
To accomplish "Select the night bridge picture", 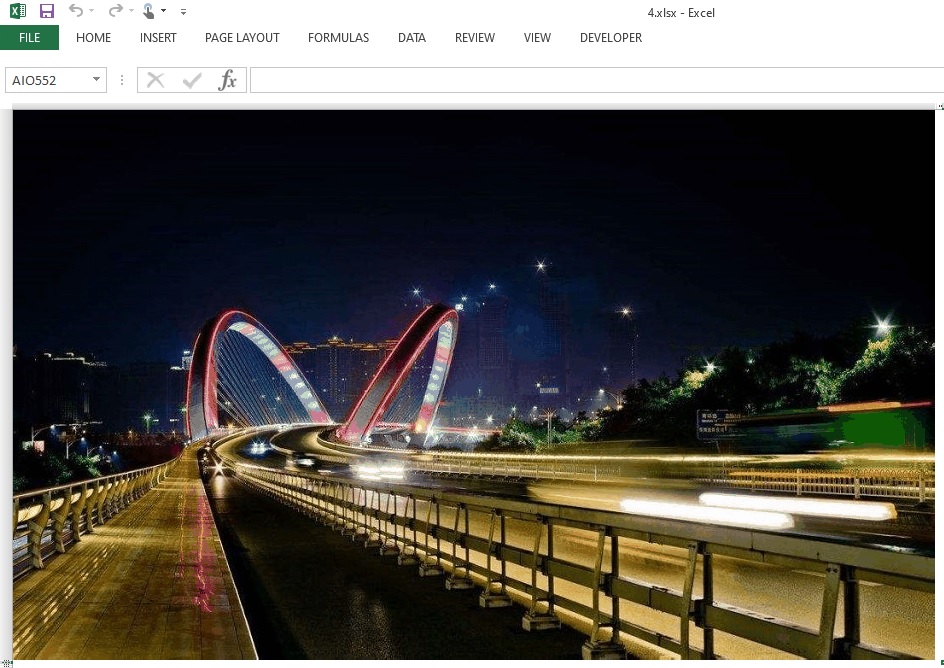I will (473, 385).
